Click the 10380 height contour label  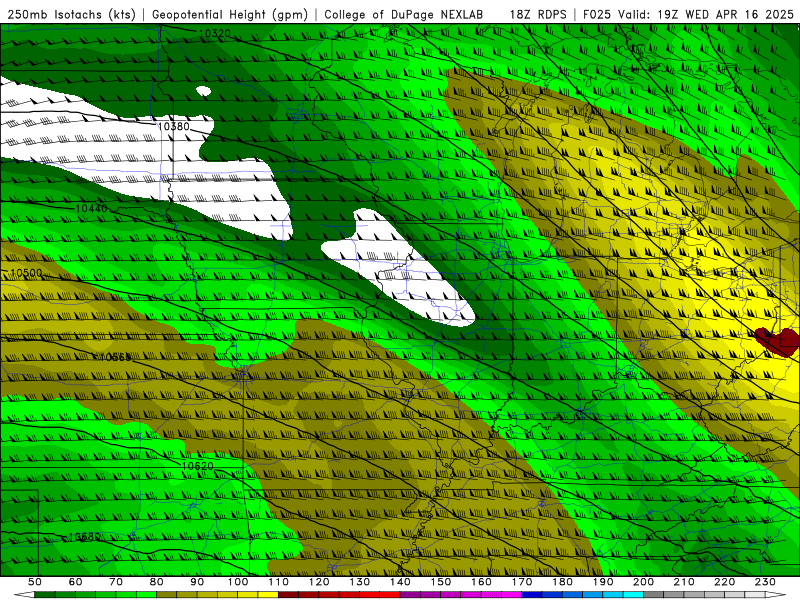tap(173, 126)
